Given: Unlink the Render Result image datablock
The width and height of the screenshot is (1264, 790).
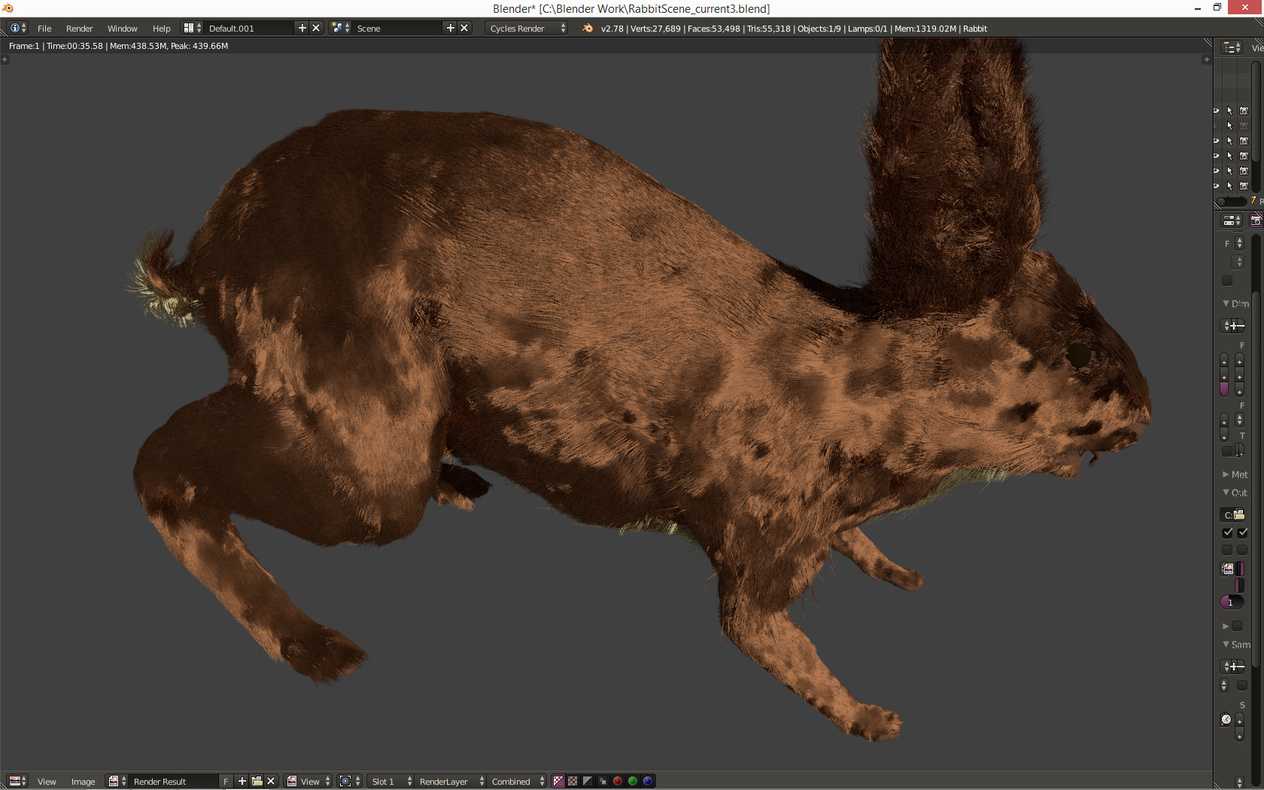Looking at the screenshot, I should pos(271,781).
